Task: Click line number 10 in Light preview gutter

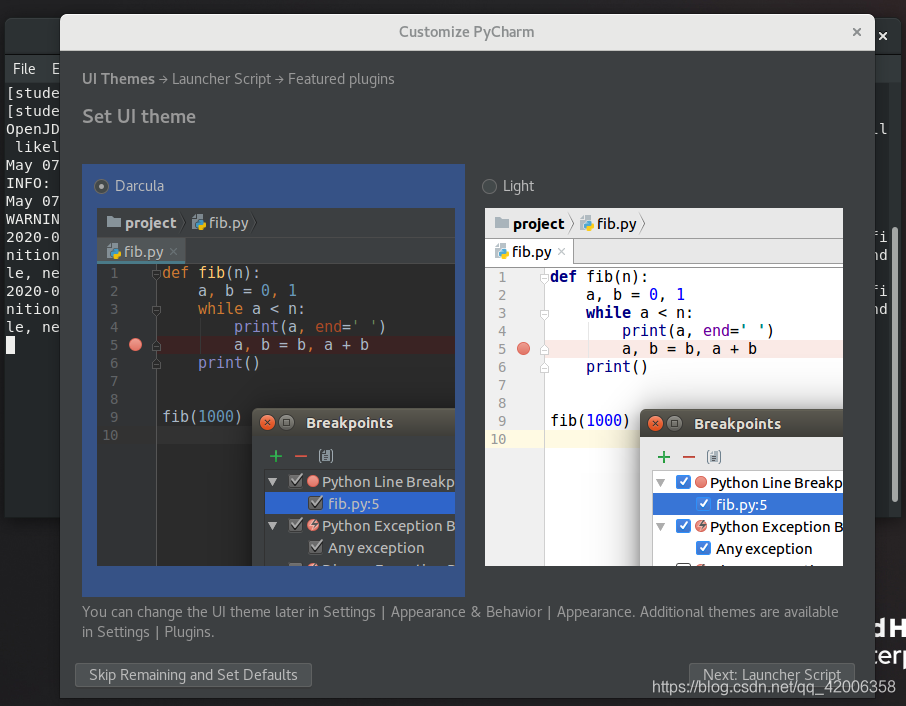Action: coord(498,439)
